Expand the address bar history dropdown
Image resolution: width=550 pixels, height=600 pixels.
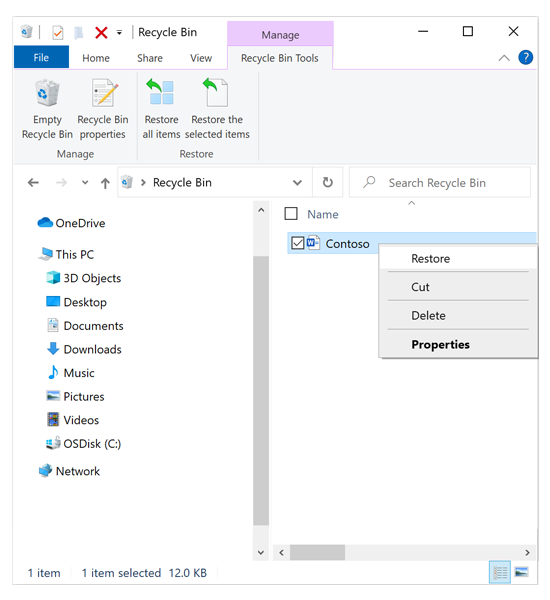(297, 183)
